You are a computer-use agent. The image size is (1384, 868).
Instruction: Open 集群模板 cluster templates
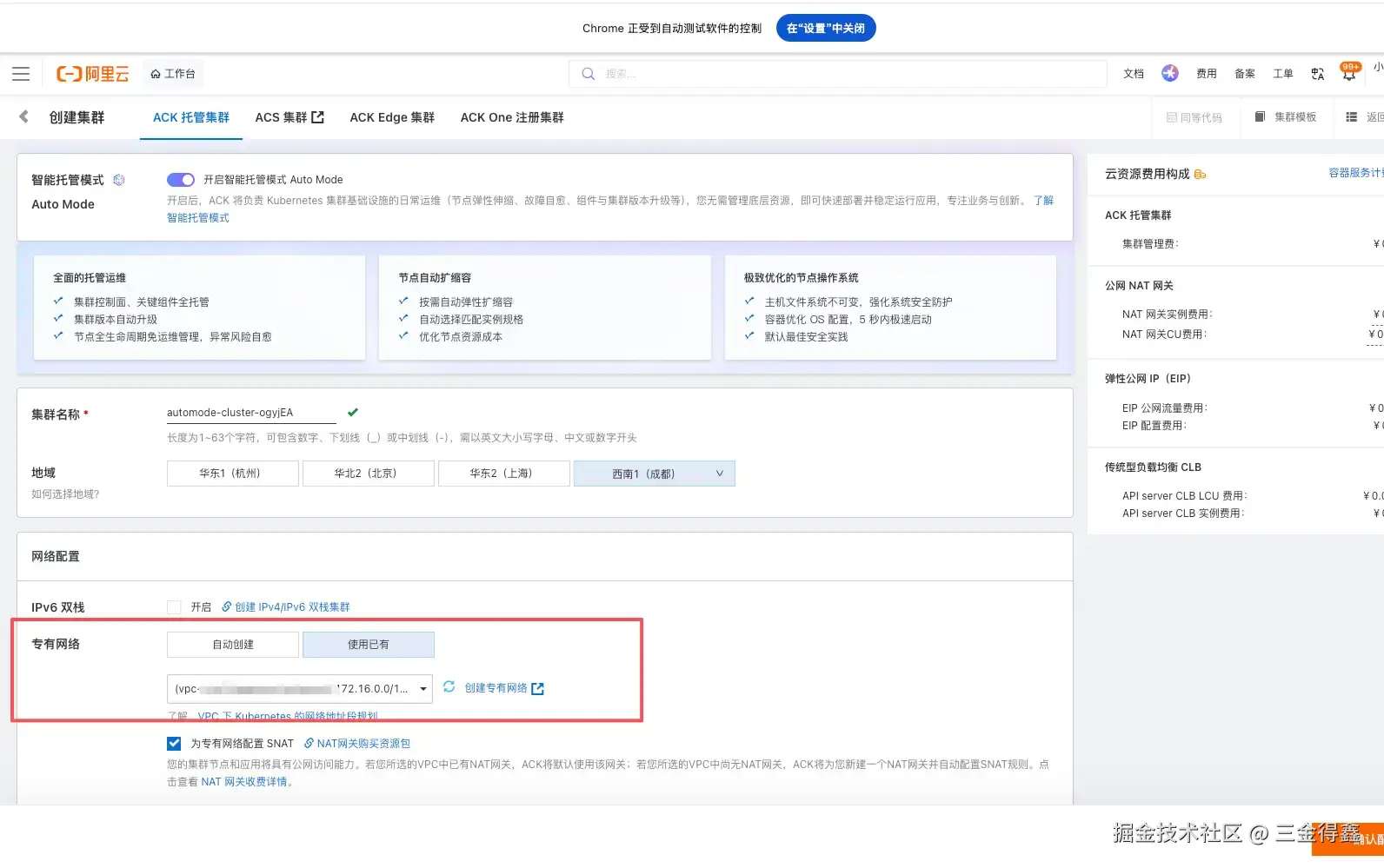[x=1286, y=117]
